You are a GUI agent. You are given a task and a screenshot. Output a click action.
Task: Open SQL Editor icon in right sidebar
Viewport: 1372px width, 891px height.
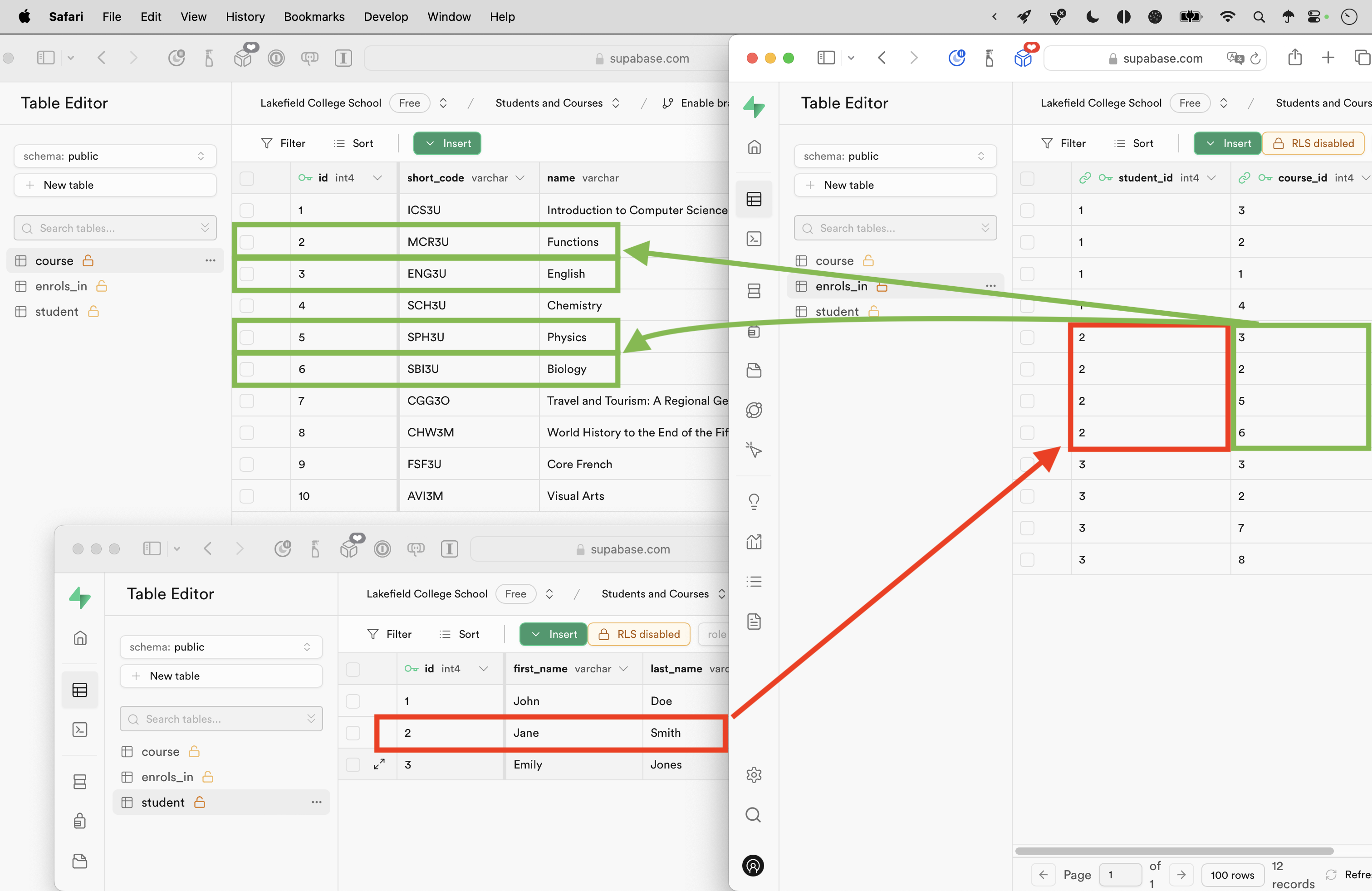coord(754,239)
